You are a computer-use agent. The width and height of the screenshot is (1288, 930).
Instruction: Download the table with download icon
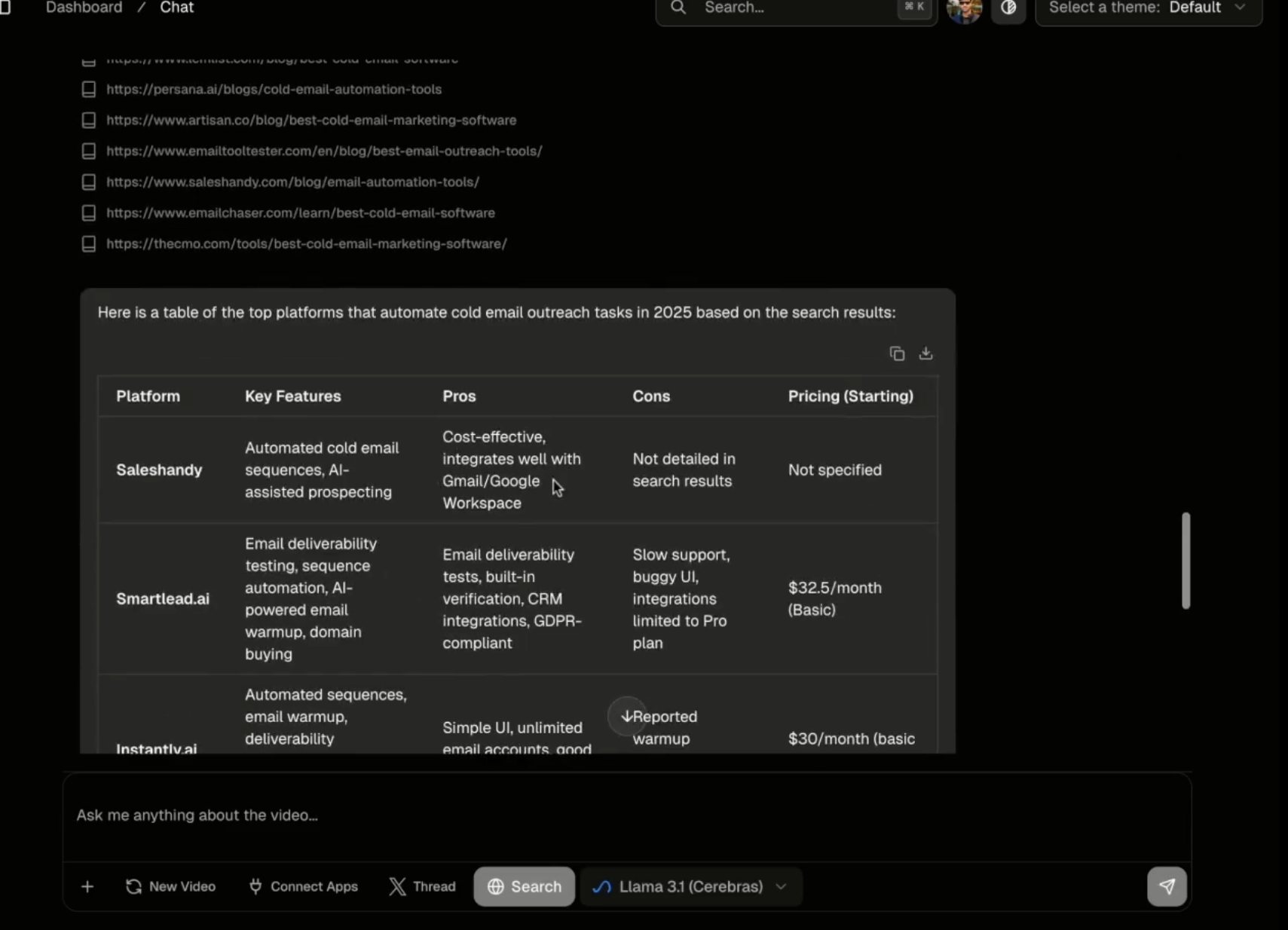pos(925,353)
